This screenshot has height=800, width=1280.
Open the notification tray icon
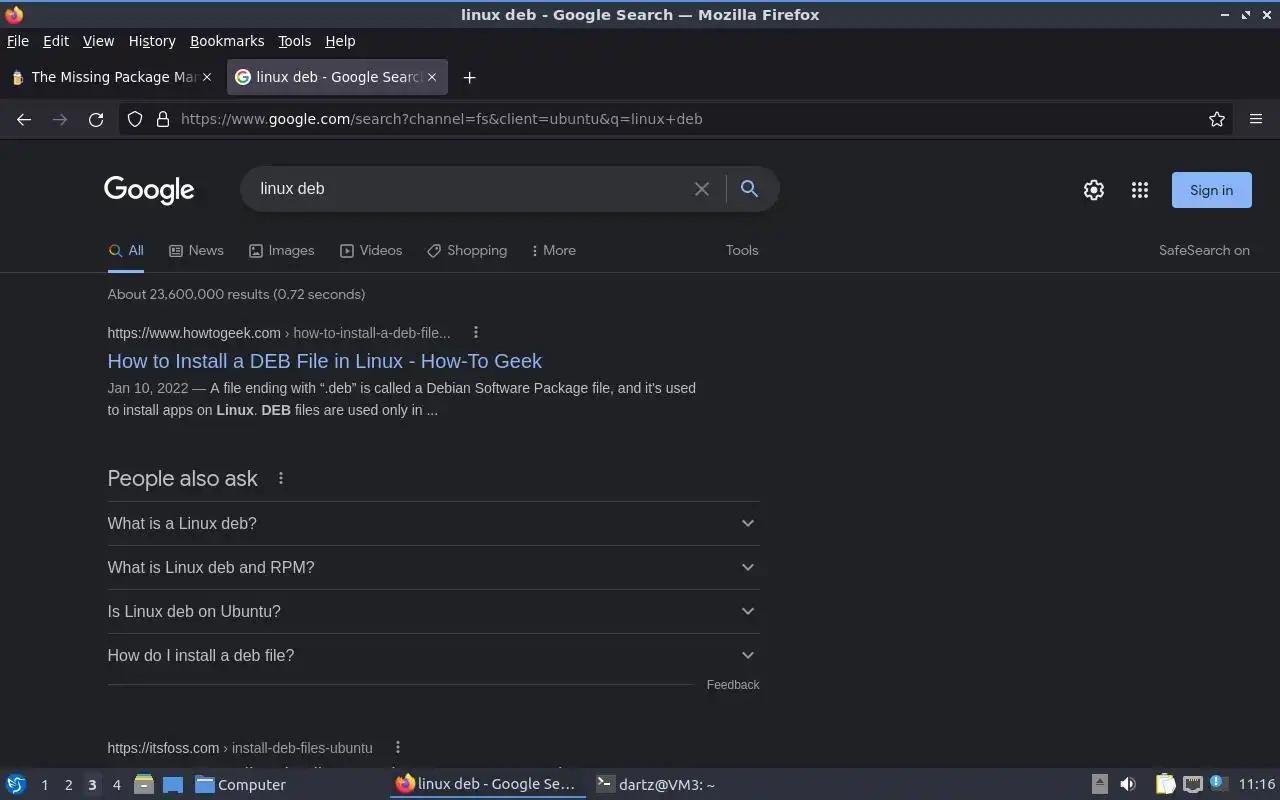(1217, 783)
